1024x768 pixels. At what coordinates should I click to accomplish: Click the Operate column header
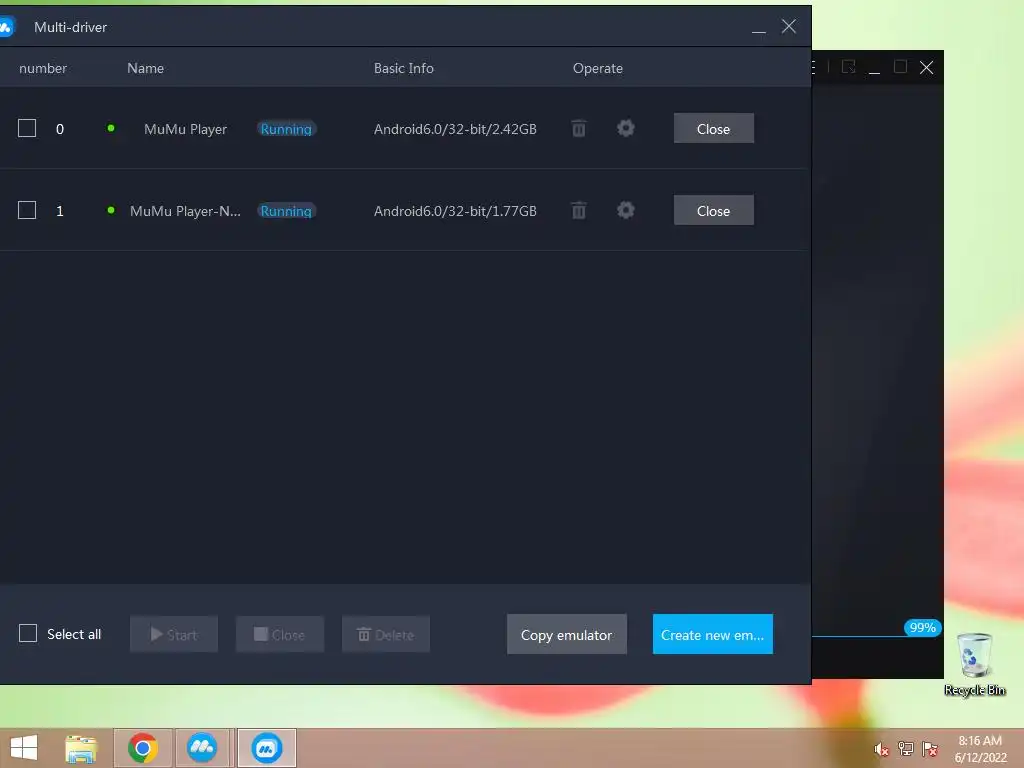(x=598, y=68)
